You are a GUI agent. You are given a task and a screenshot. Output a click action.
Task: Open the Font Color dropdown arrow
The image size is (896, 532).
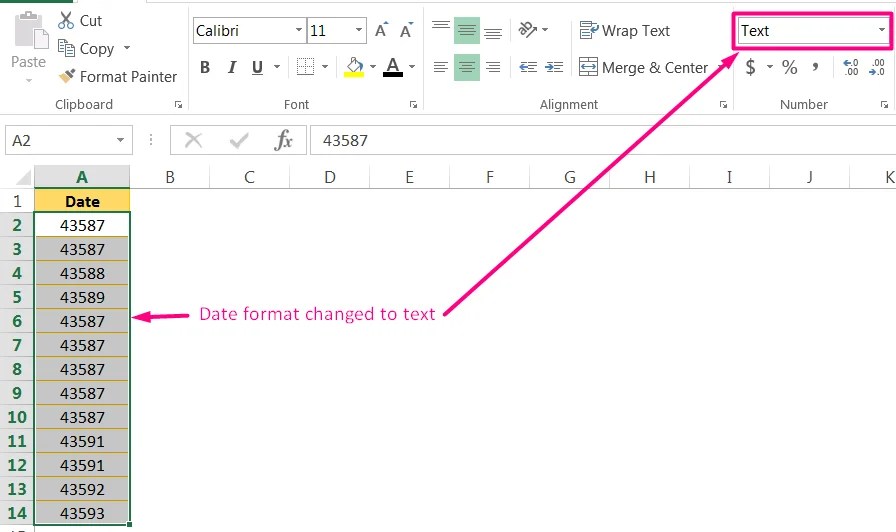(x=412, y=67)
